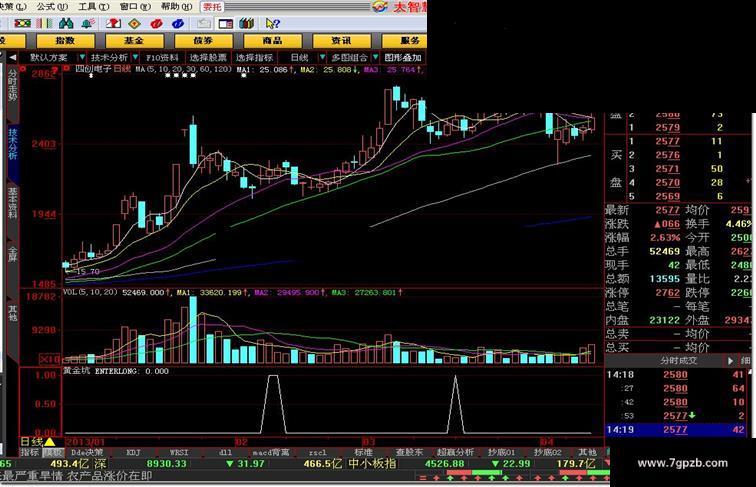Viewport: 756px width, 487px height.
Task: Click the 四创电子 stock name label
Action: [94, 69]
